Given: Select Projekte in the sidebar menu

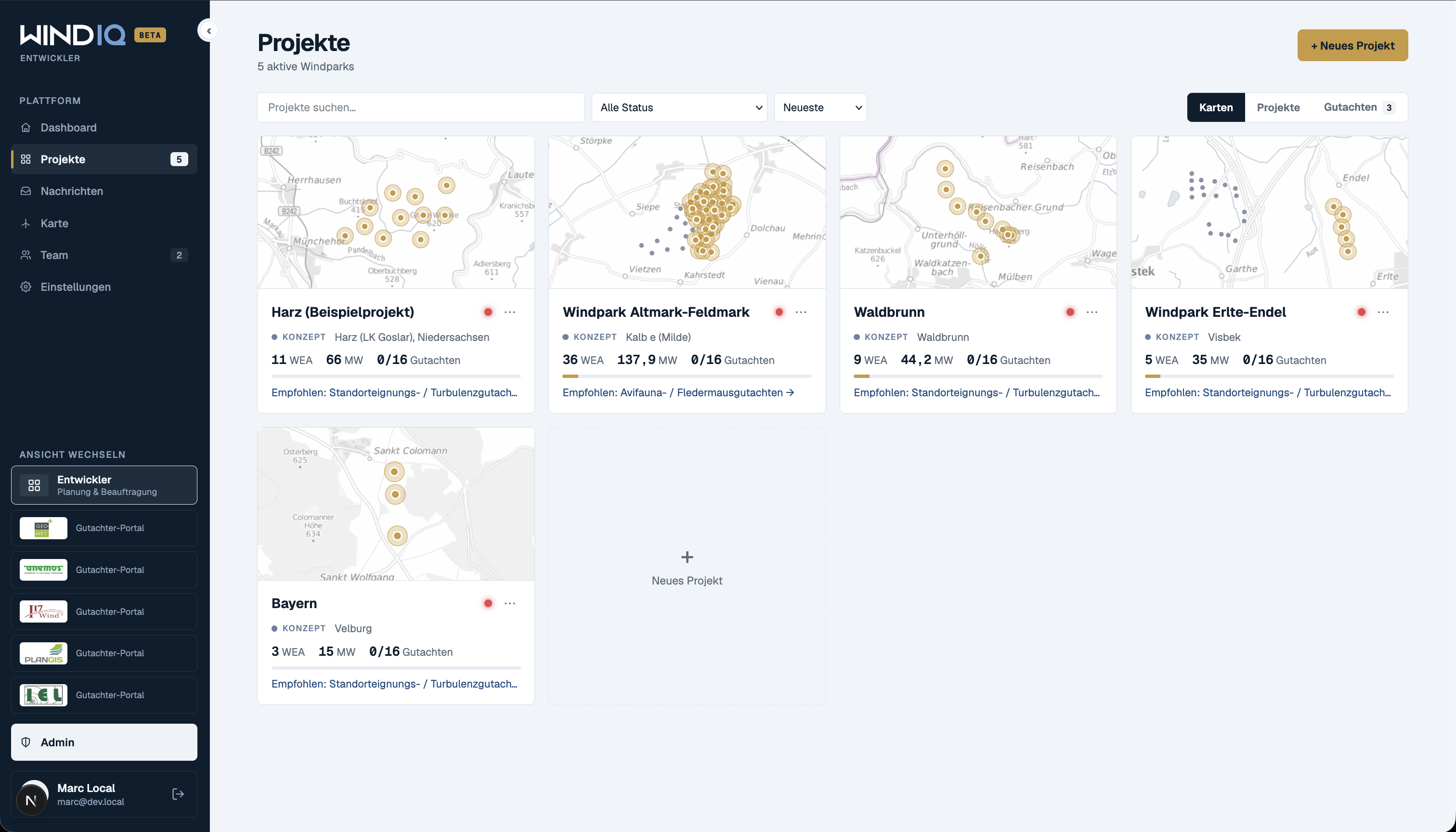Looking at the screenshot, I should coord(104,159).
